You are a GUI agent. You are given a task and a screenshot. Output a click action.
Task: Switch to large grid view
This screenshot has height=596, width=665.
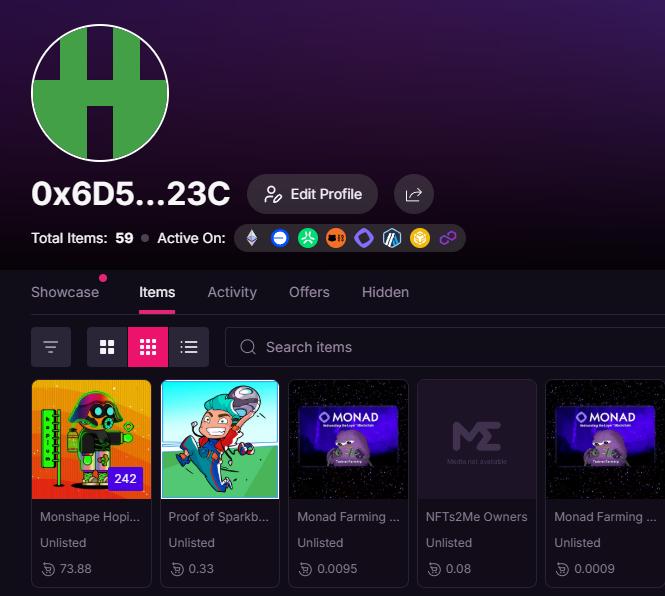[x=107, y=347]
